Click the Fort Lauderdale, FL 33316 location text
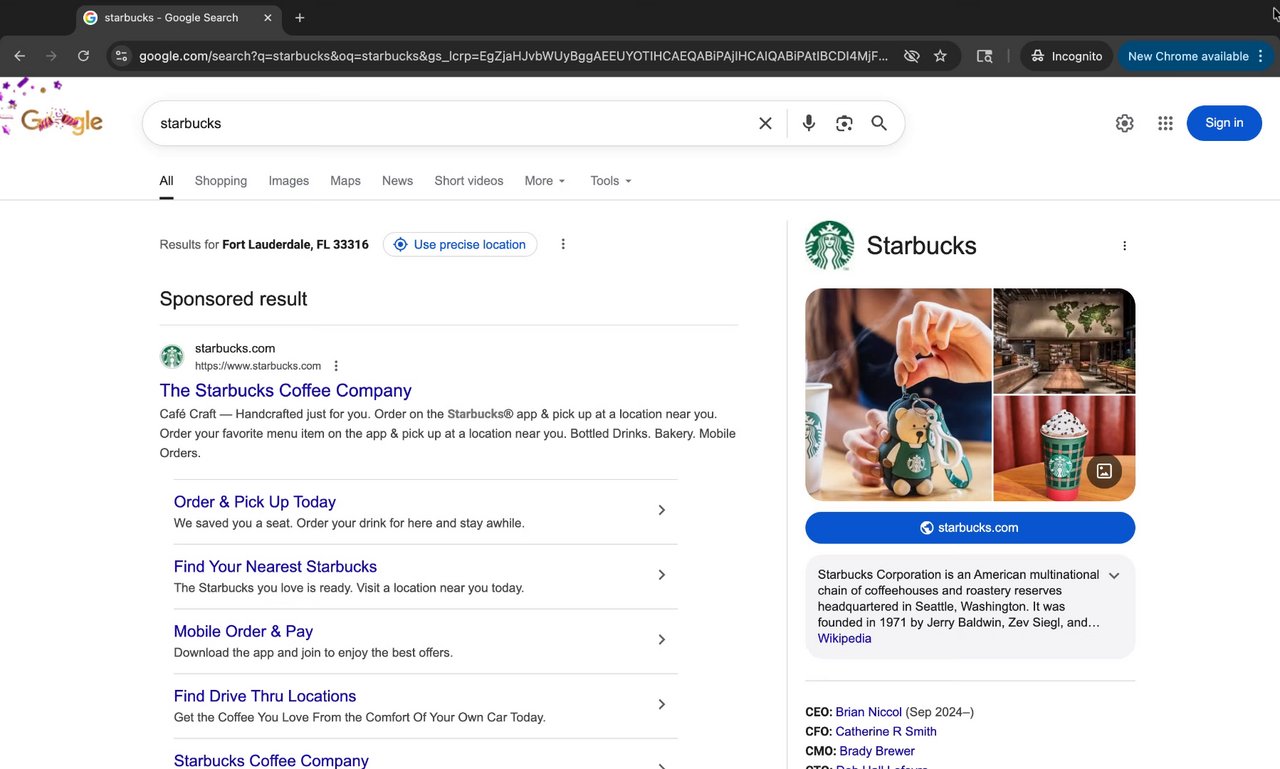 click(295, 245)
